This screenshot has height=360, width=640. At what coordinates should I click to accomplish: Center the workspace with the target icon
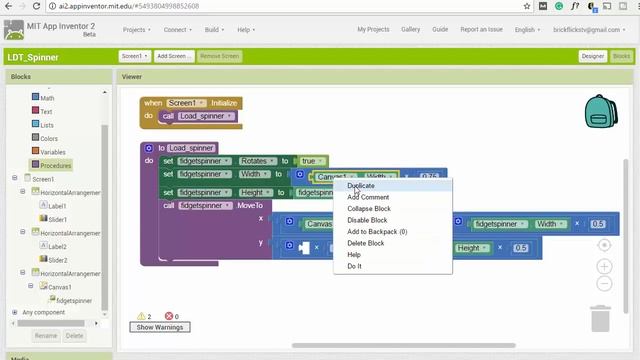tap(604, 245)
